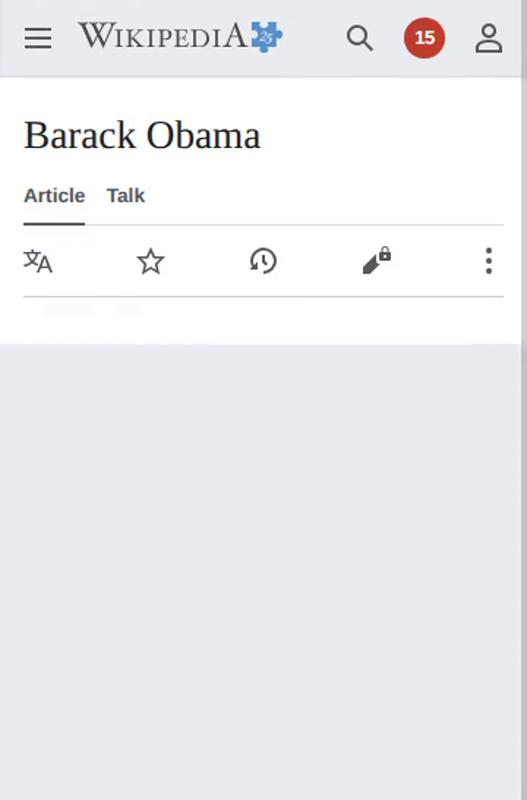This screenshot has height=800, width=527.
Task: Open the hamburger main menu
Action: (38, 38)
